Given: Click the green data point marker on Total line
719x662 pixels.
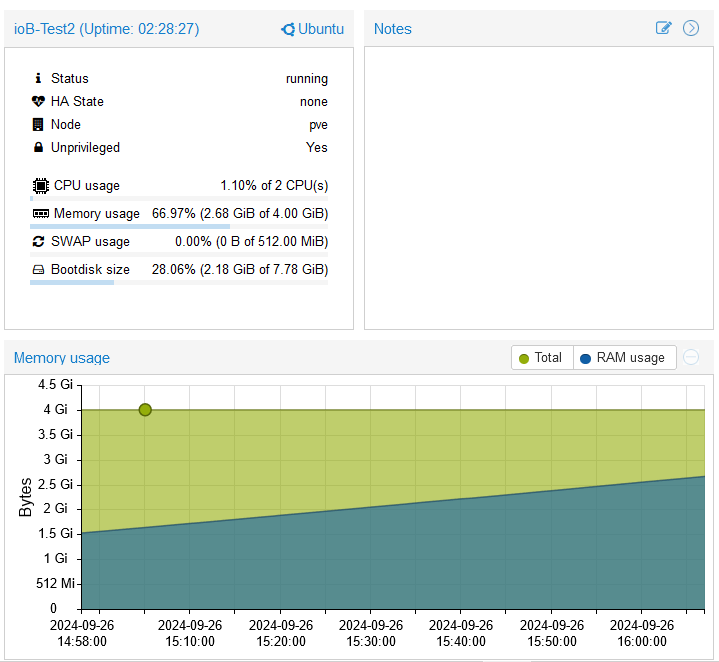Looking at the screenshot, I should pos(145,409).
